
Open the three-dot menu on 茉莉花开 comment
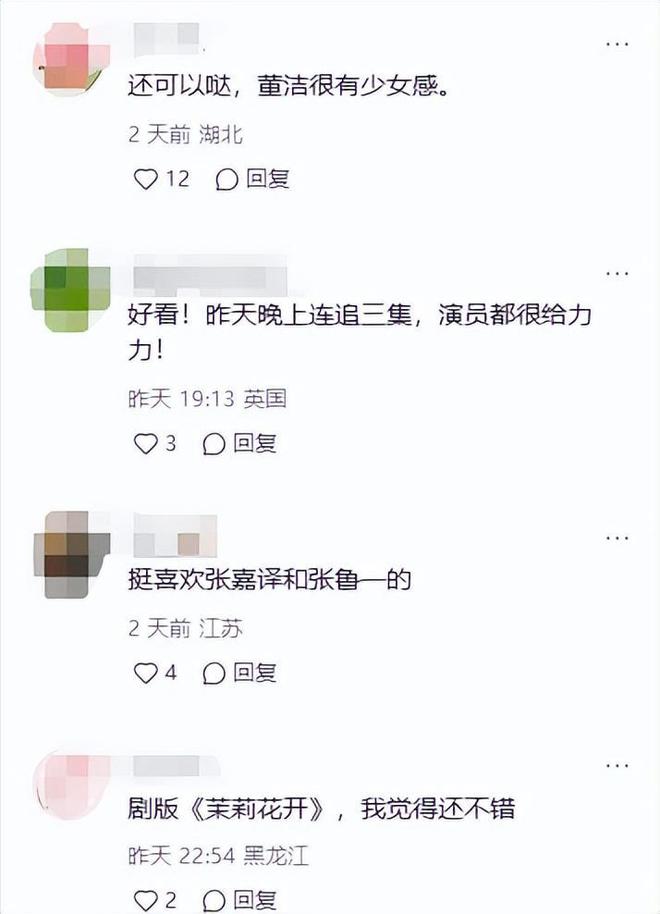pyautogui.click(x=617, y=765)
